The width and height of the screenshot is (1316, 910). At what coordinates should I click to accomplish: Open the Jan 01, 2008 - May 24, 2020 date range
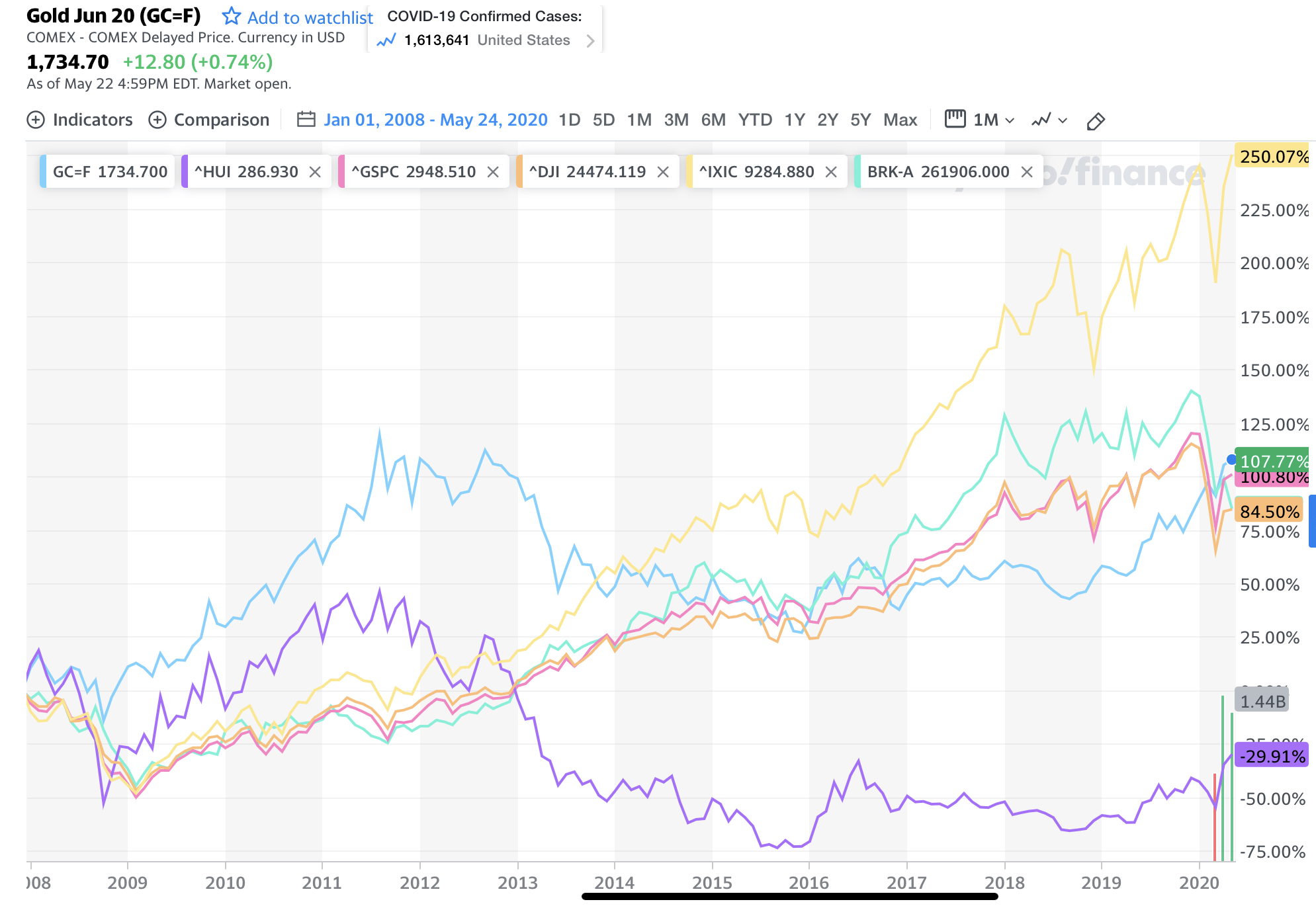[x=435, y=120]
